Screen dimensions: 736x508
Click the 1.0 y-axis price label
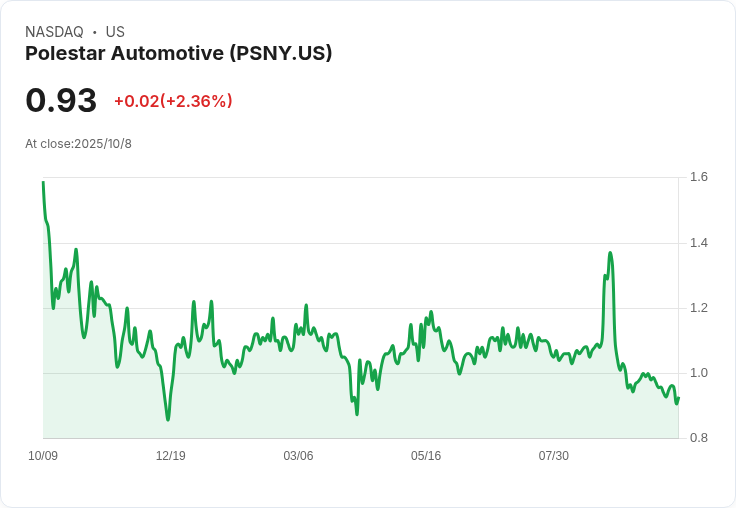699,373
